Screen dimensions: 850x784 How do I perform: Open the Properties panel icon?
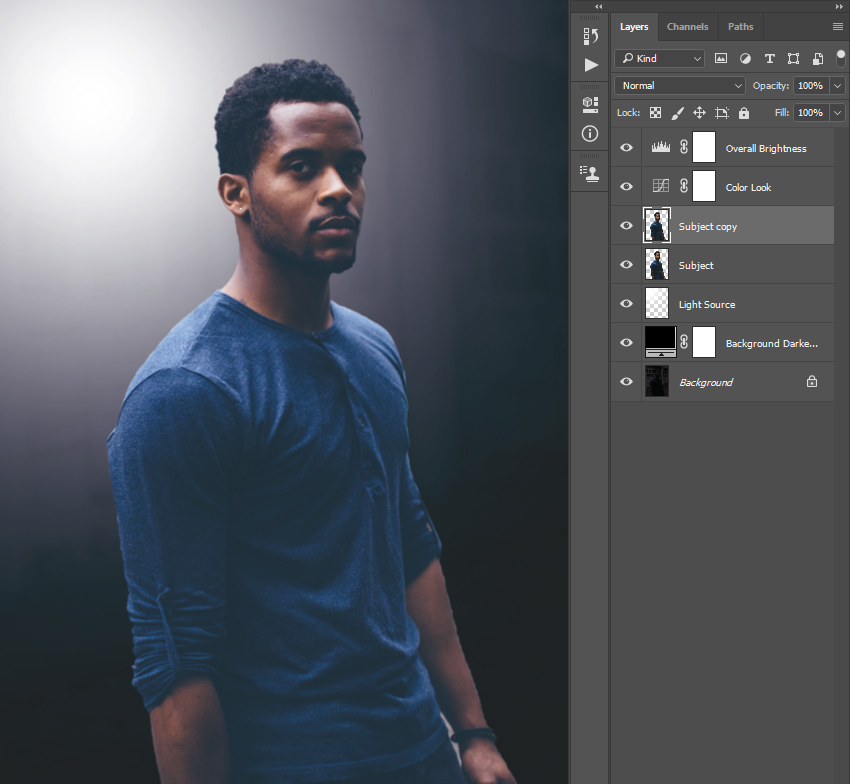click(590, 105)
